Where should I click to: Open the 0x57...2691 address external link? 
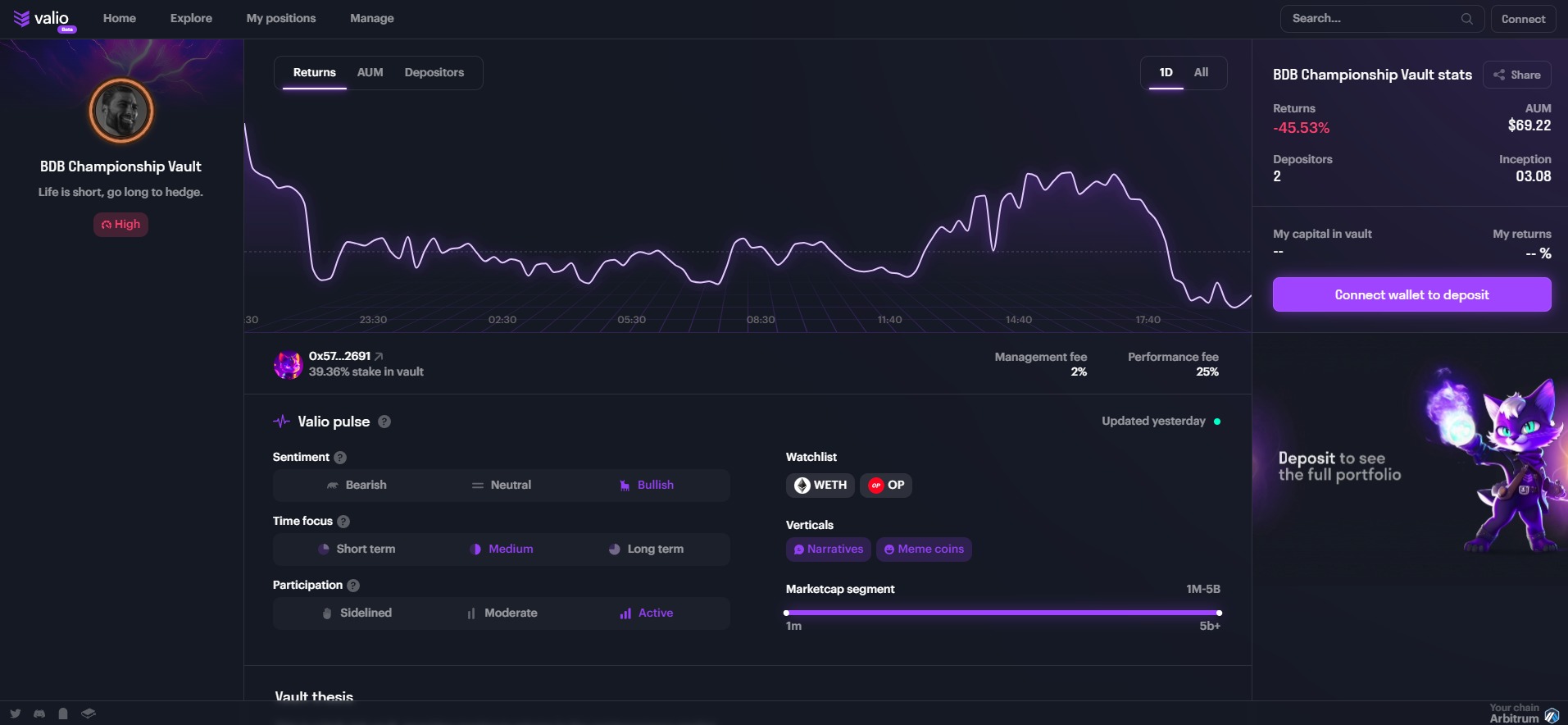point(379,356)
